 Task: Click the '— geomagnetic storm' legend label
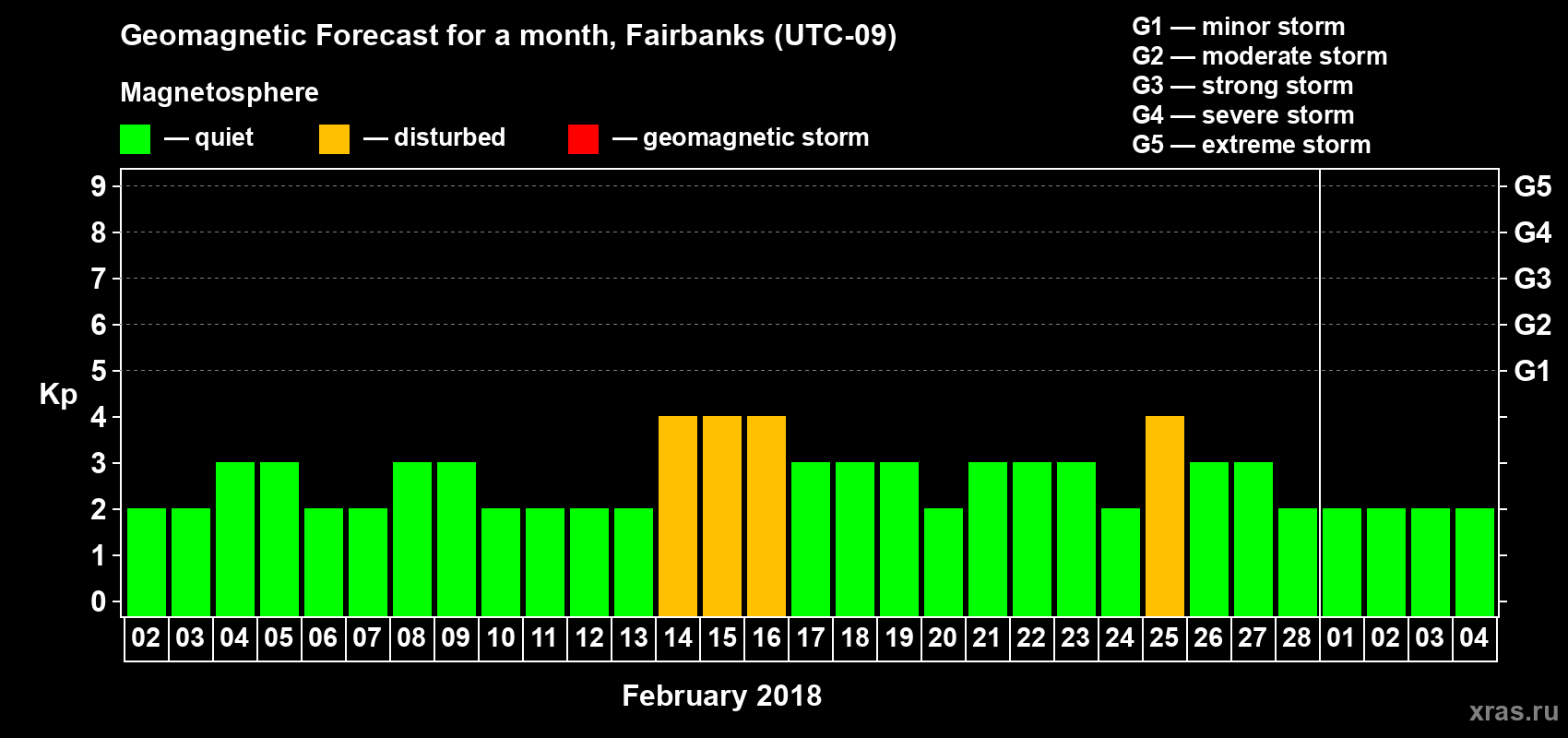(x=741, y=138)
